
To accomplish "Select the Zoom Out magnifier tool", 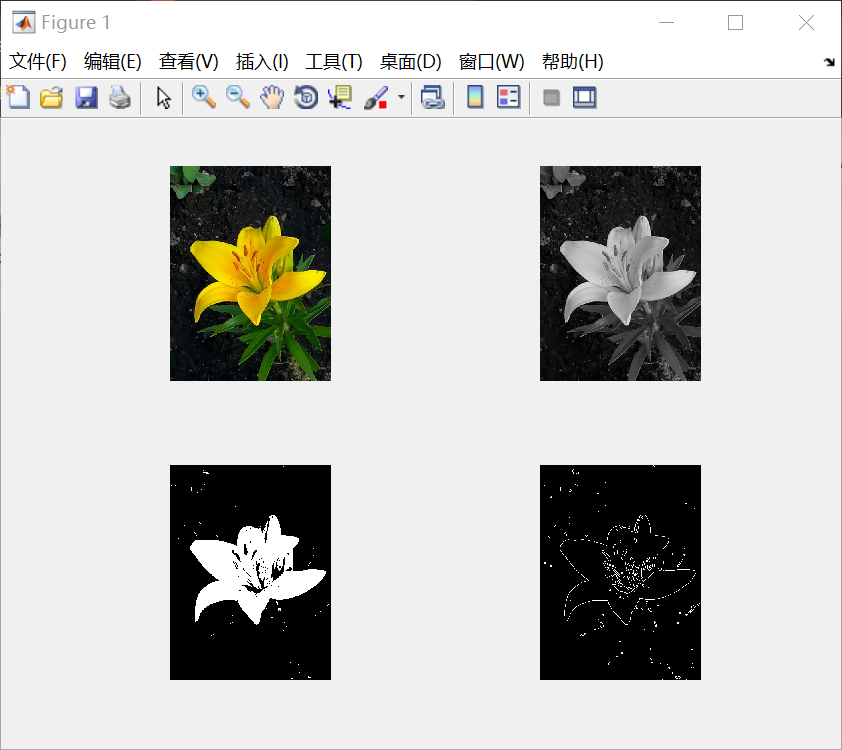I will click(x=239, y=97).
